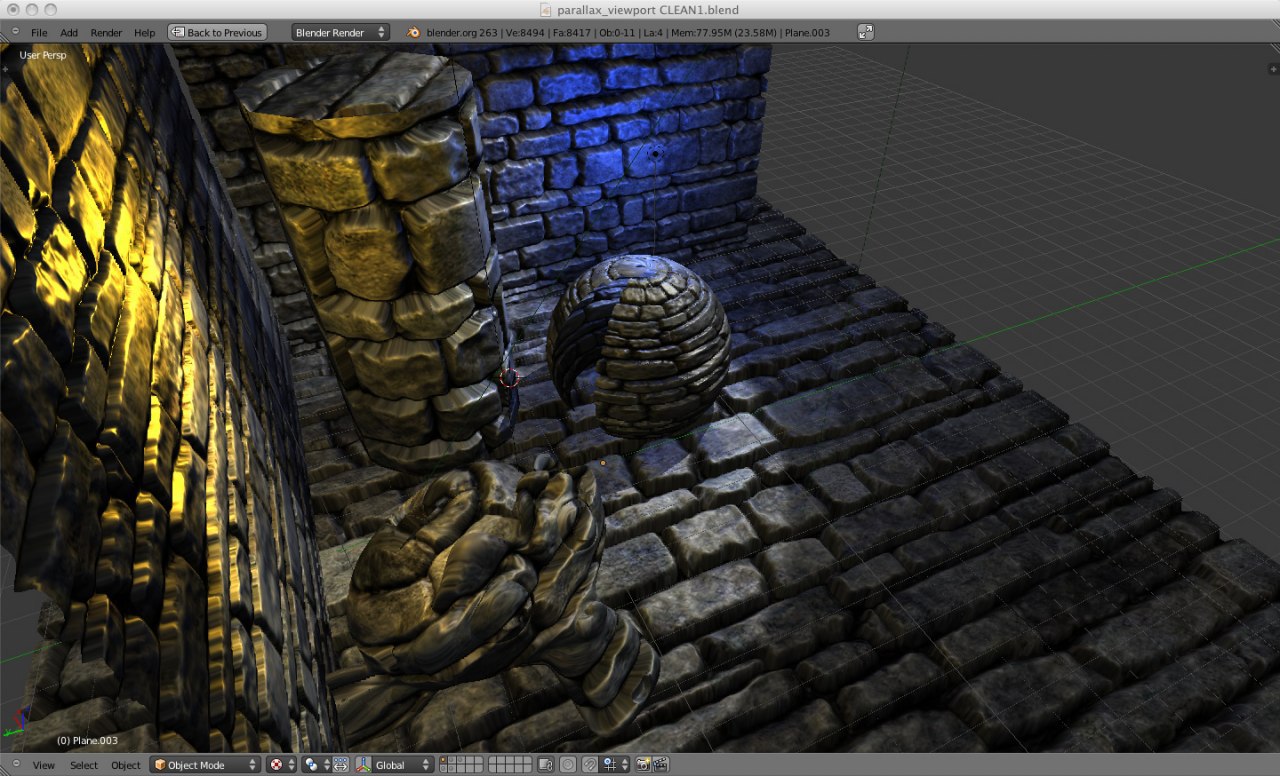Open the Object menu in viewport header
Viewport: 1280px width, 776px height.
(126, 765)
